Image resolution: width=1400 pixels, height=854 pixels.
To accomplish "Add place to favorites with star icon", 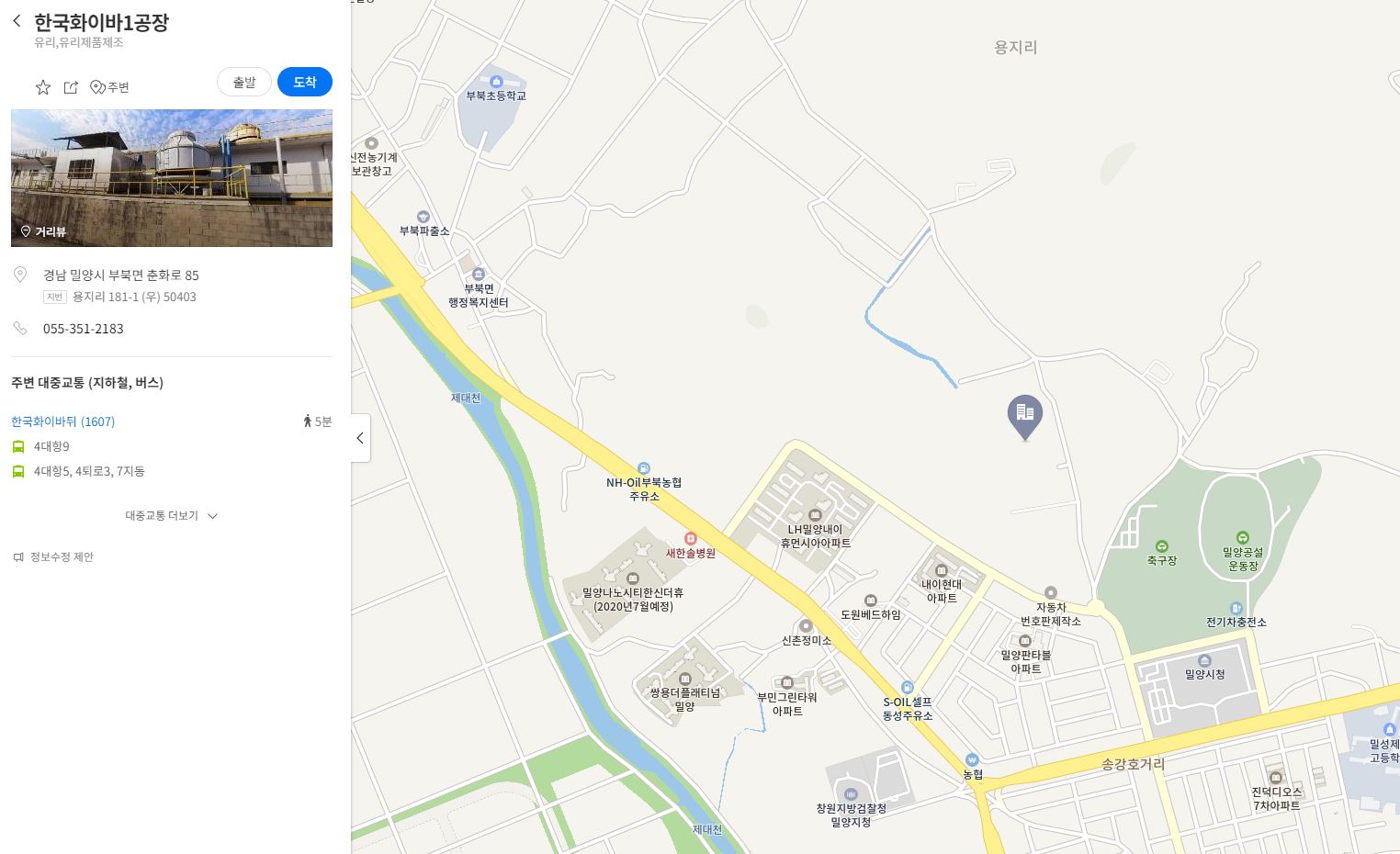I will [x=43, y=87].
